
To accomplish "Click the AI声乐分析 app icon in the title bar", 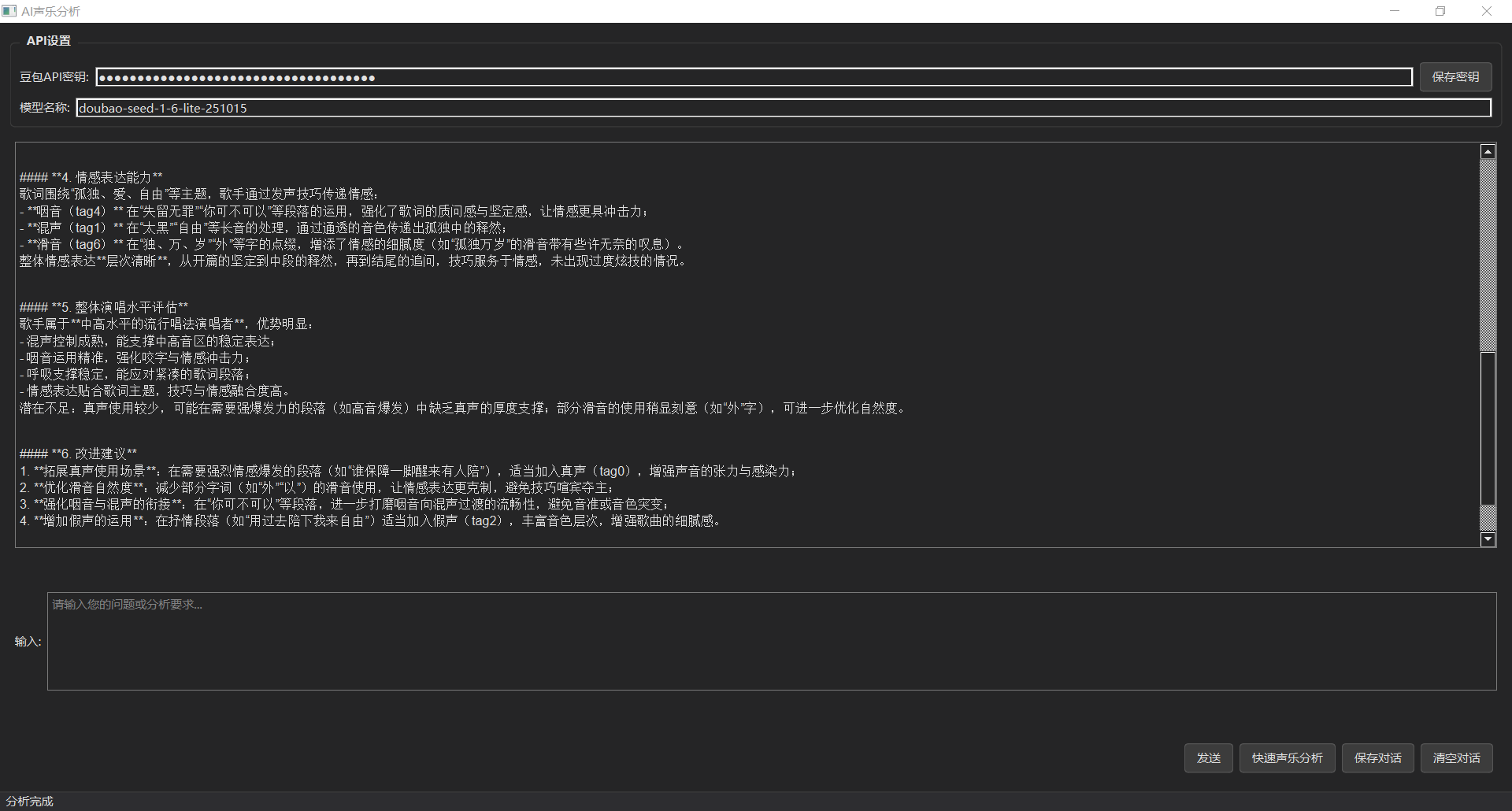I will (x=9, y=10).
